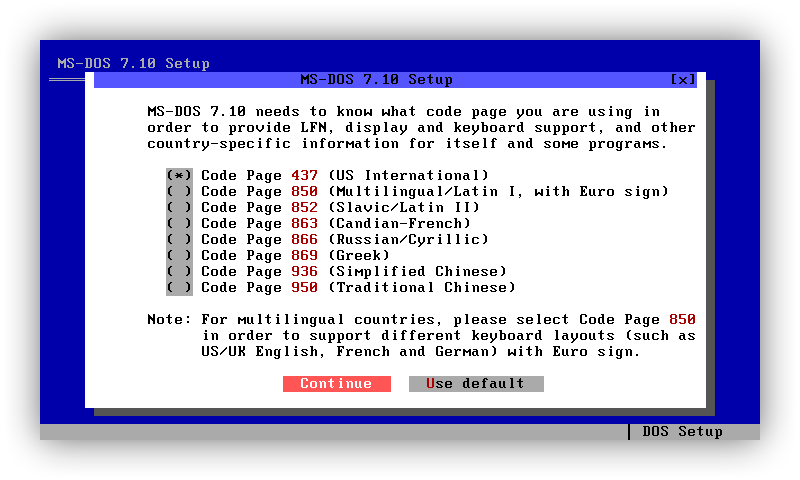Choose Code Page 850 Multilingual radio option
This screenshot has width=800, height=480.
click(x=179, y=192)
